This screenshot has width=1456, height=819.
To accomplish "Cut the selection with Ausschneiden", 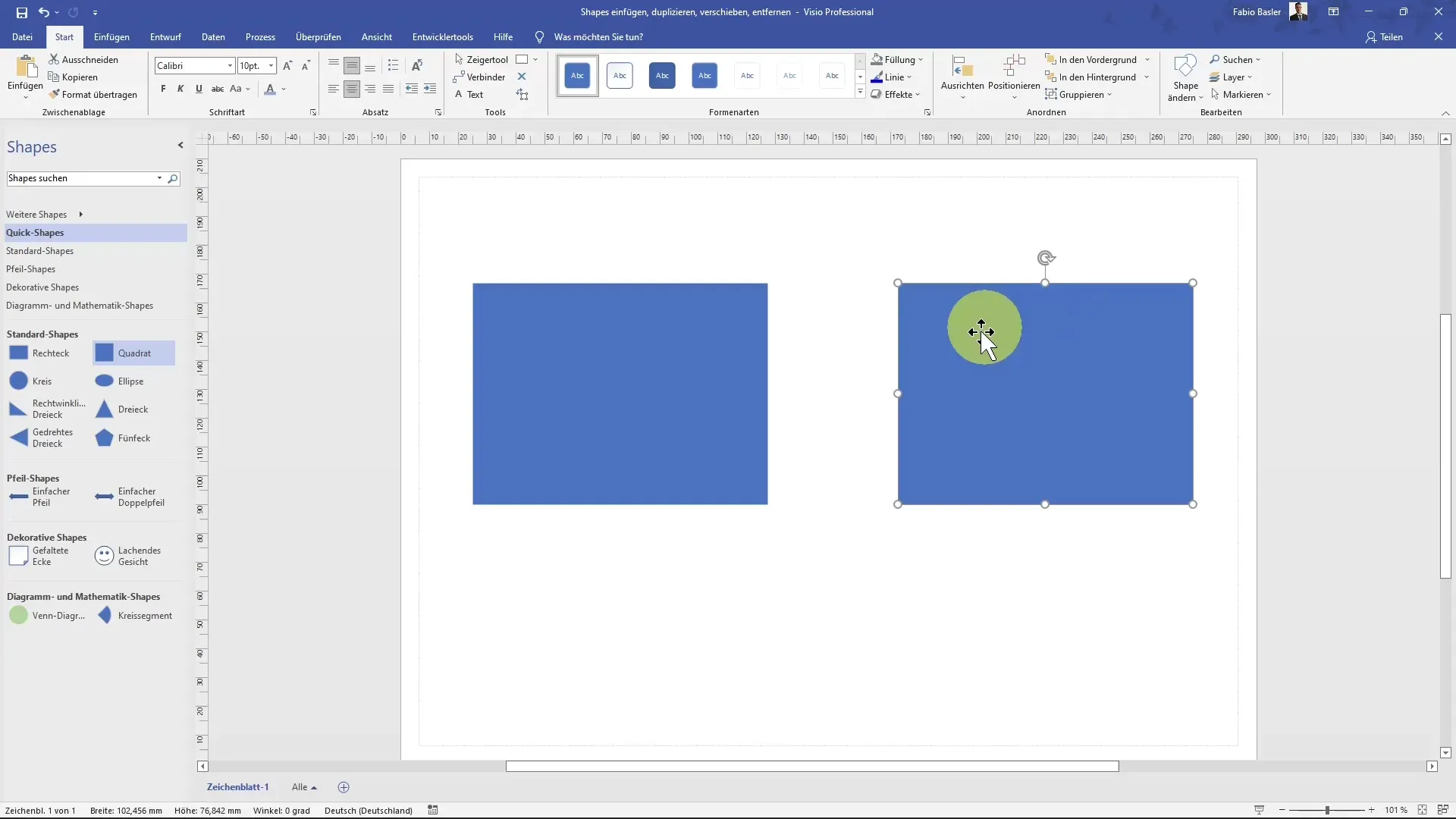I will tap(83, 59).
